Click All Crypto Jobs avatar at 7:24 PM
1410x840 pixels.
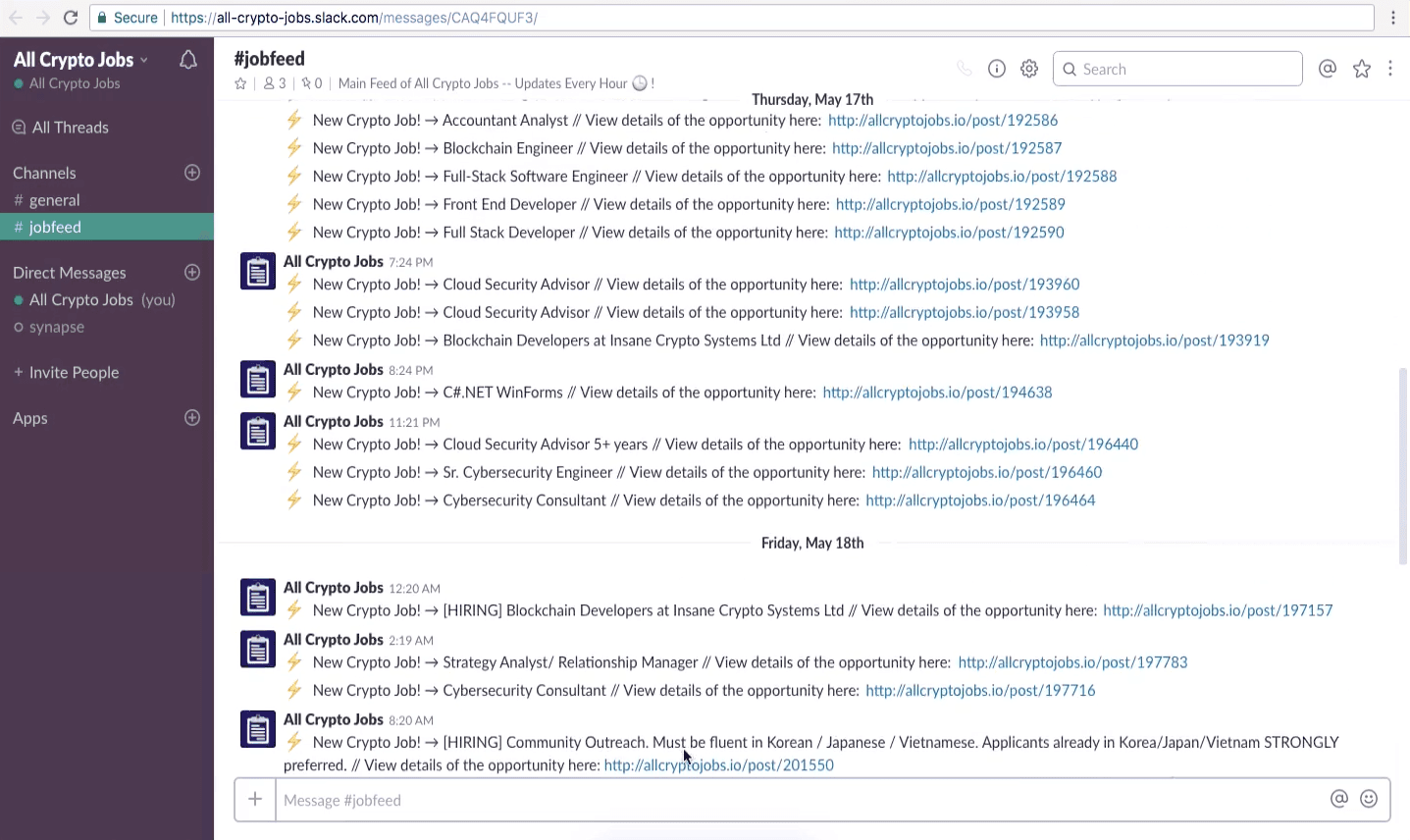coord(258,271)
